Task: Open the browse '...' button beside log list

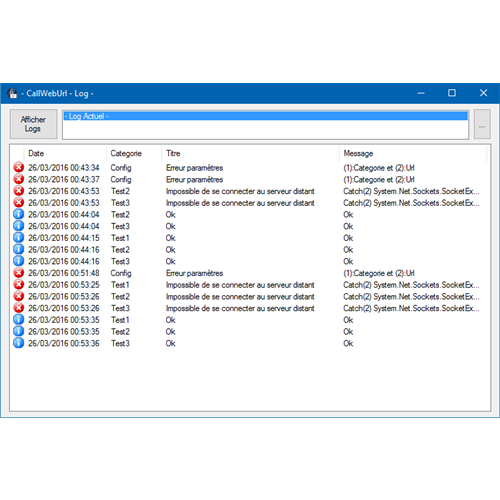Action: click(482, 124)
